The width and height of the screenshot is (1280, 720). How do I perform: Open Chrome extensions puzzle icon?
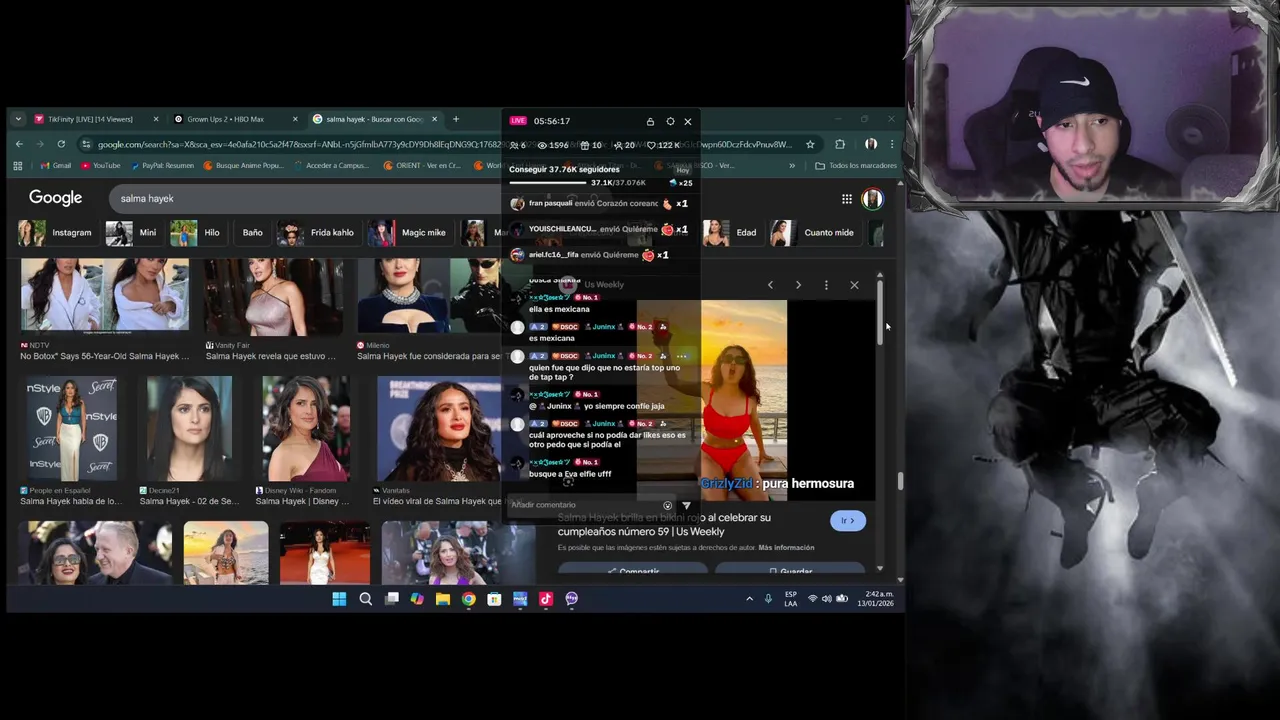(x=840, y=144)
